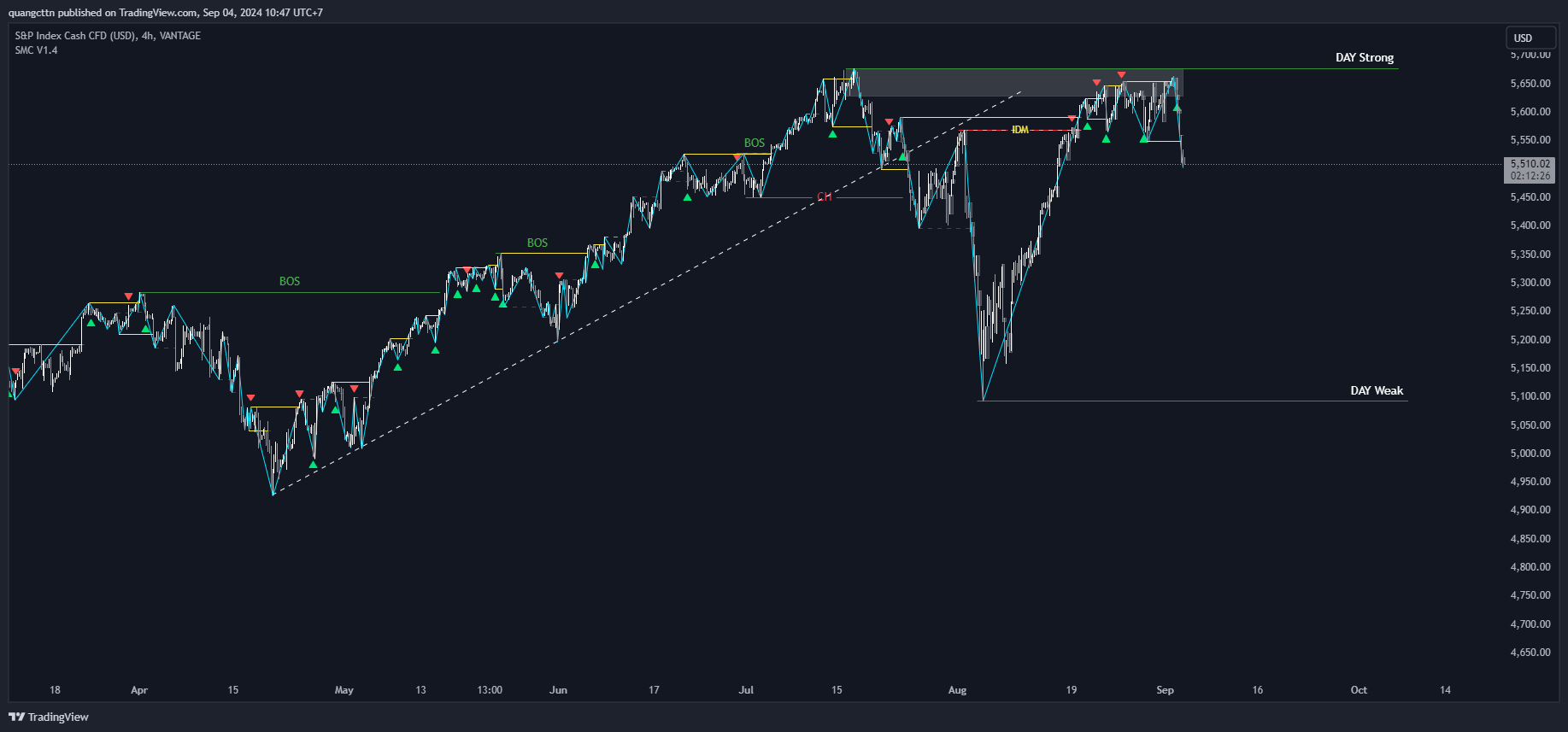The image size is (1568, 732).
Task: Click the 5,350.00 price axis label
Action: pyautogui.click(x=1530, y=255)
